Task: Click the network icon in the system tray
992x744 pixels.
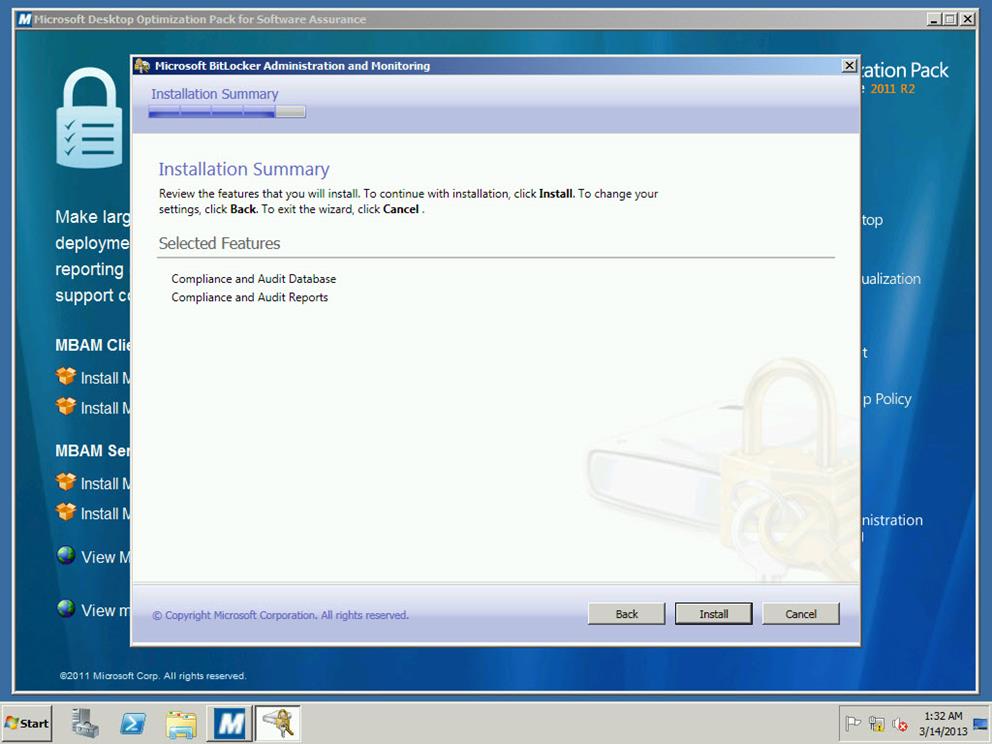Action: [x=876, y=723]
